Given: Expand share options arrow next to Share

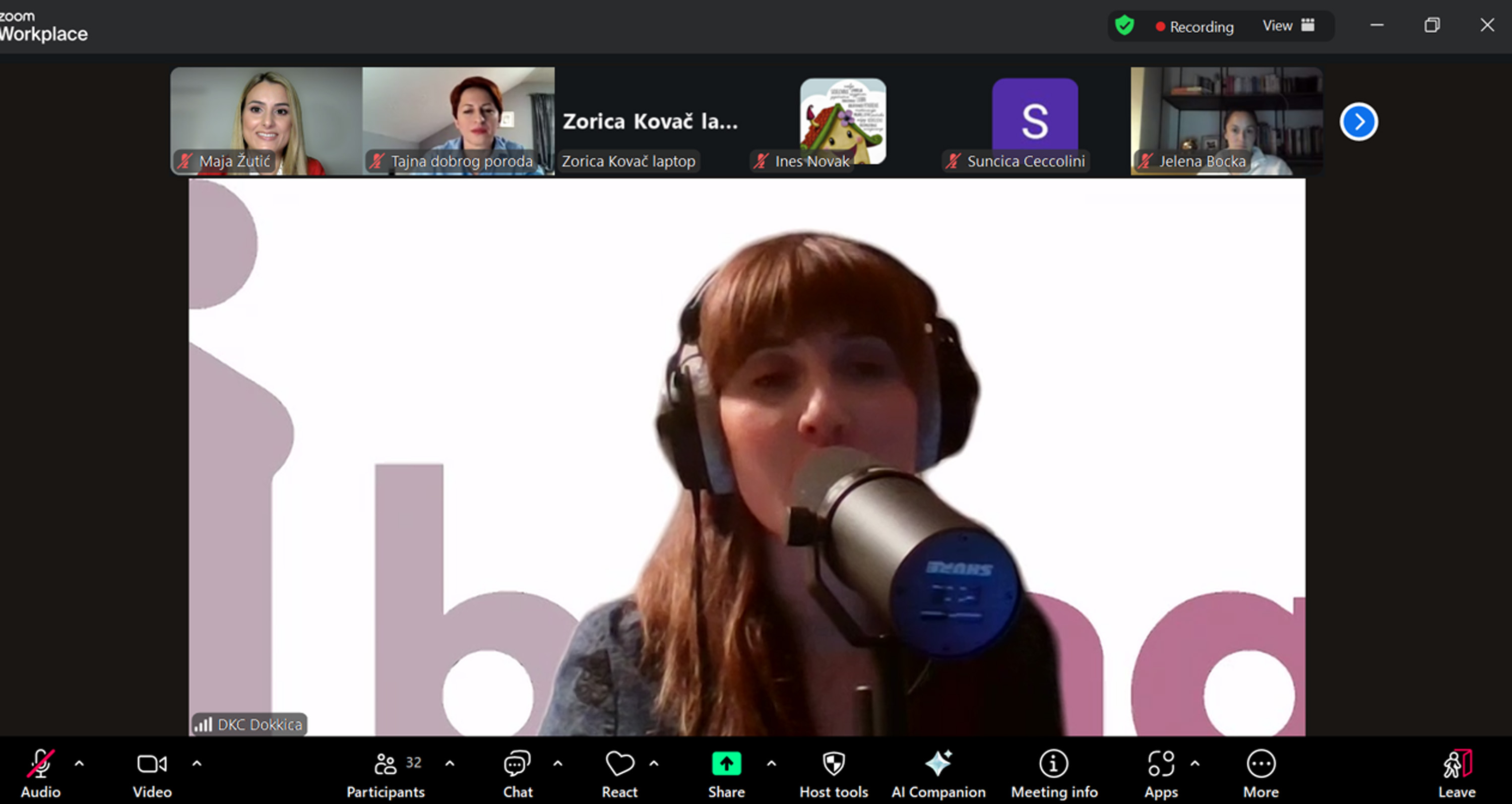Looking at the screenshot, I should tap(771, 764).
